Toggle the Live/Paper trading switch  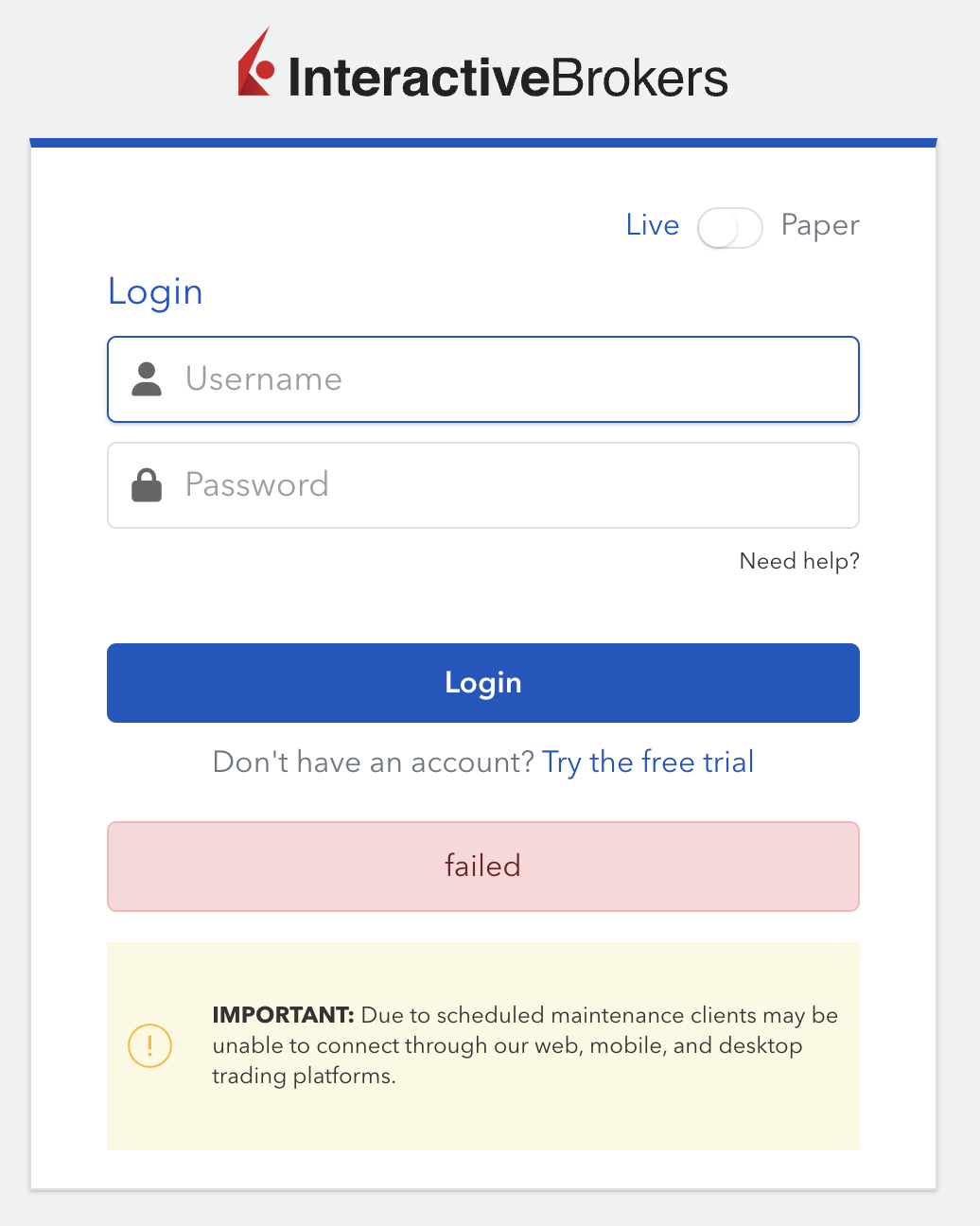[x=729, y=228]
